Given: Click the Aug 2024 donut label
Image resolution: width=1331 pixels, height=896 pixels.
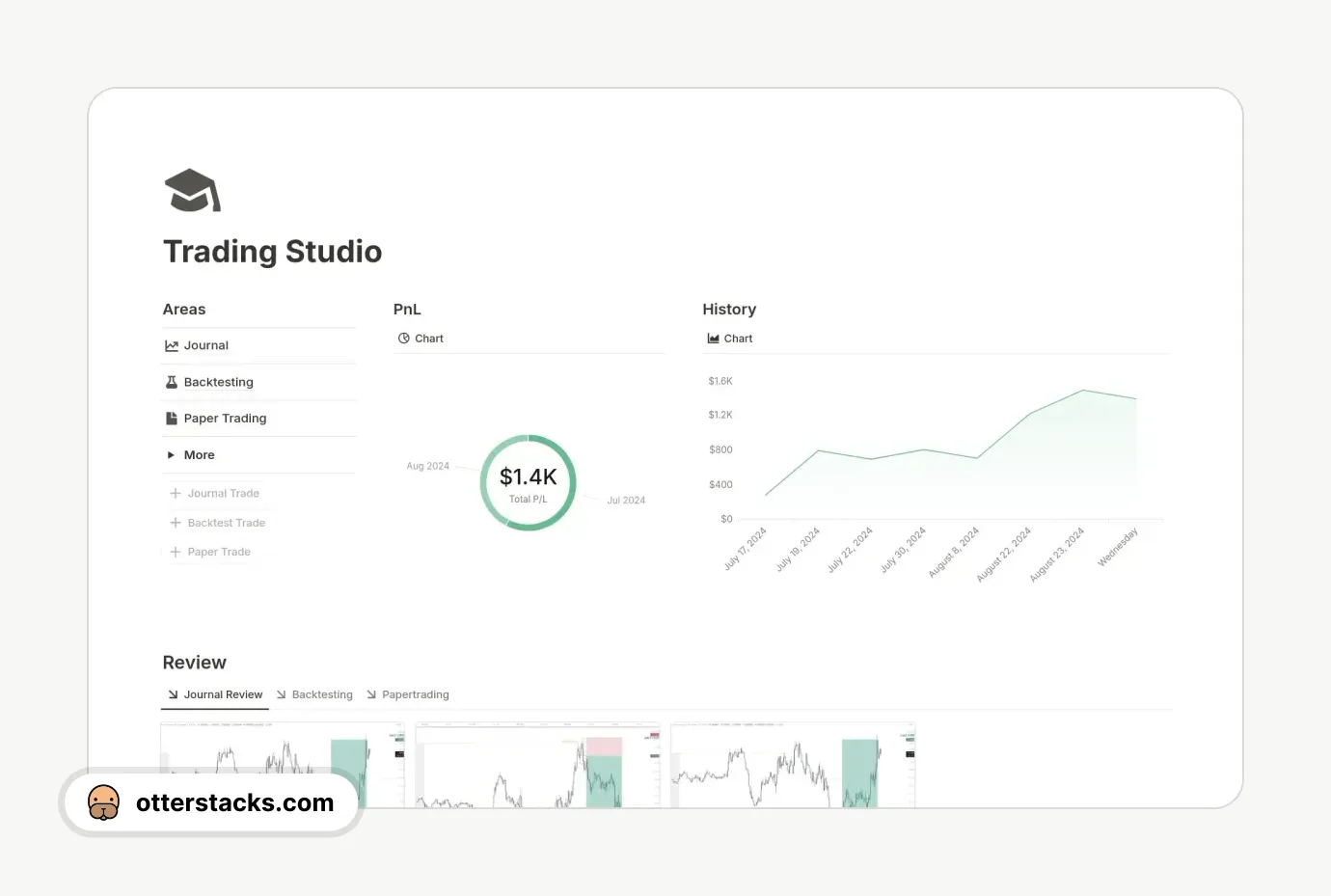Looking at the screenshot, I should coord(428,466).
